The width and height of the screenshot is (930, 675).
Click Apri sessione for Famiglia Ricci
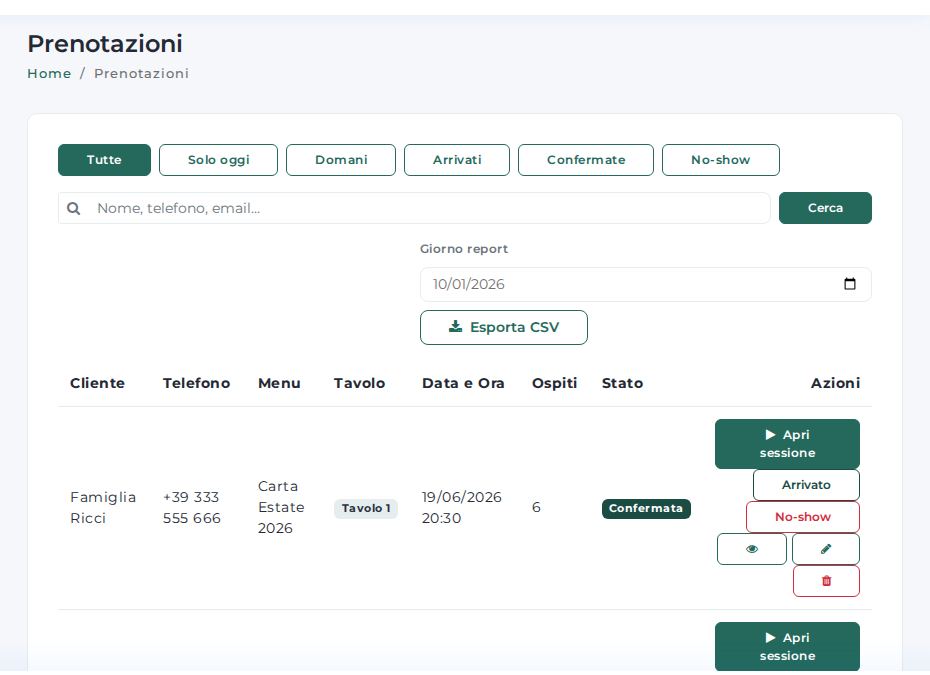pos(787,444)
